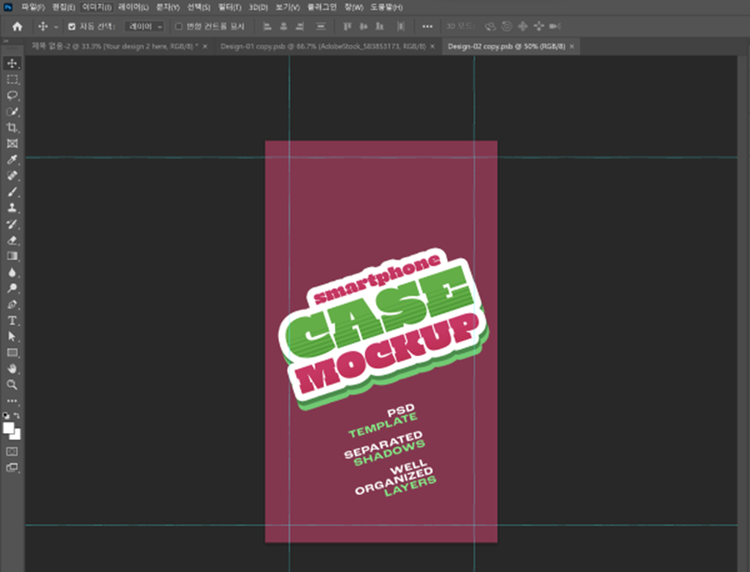Open the 레이어 auto-select dropdown
750x572 pixels.
[146, 26]
